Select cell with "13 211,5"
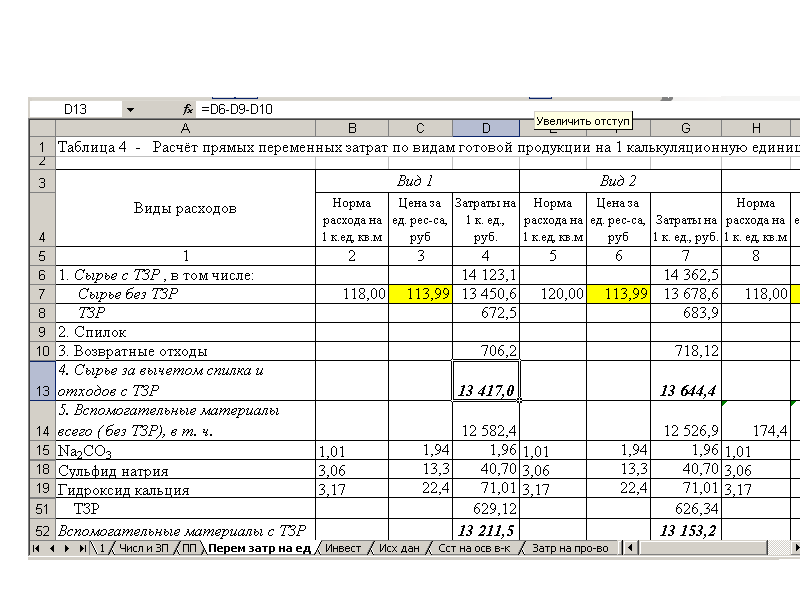Viewport: 800px width, 600px height. (486, 531)
